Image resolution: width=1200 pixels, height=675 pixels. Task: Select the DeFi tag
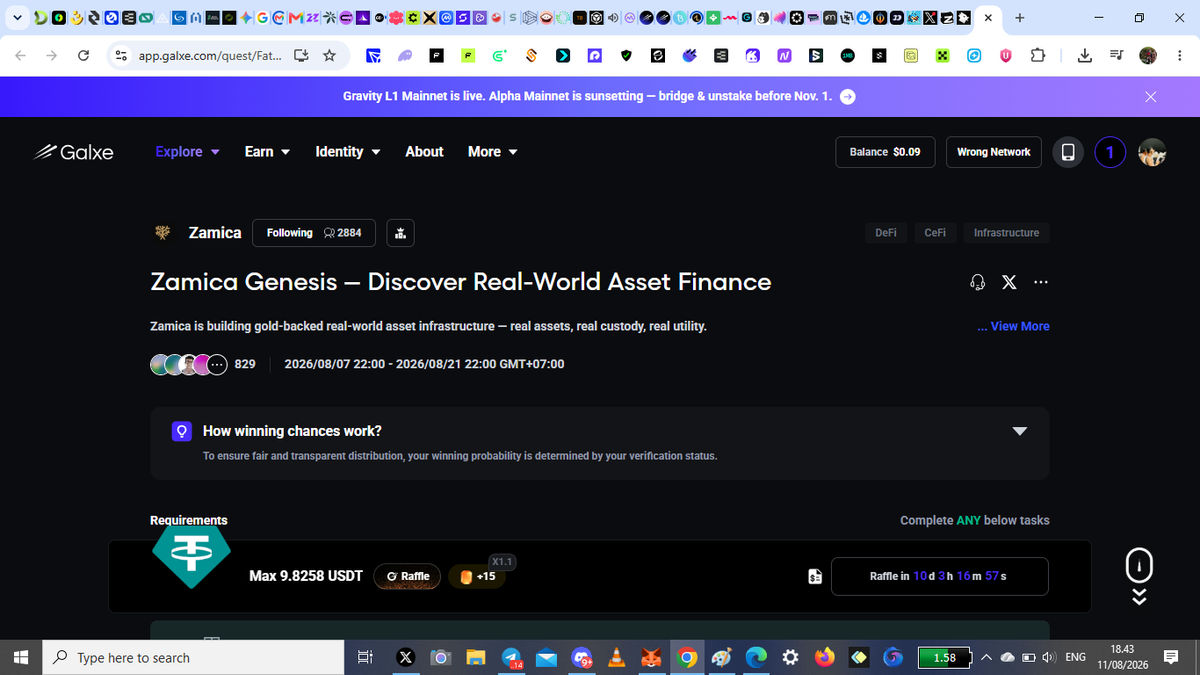click(886, 233)
